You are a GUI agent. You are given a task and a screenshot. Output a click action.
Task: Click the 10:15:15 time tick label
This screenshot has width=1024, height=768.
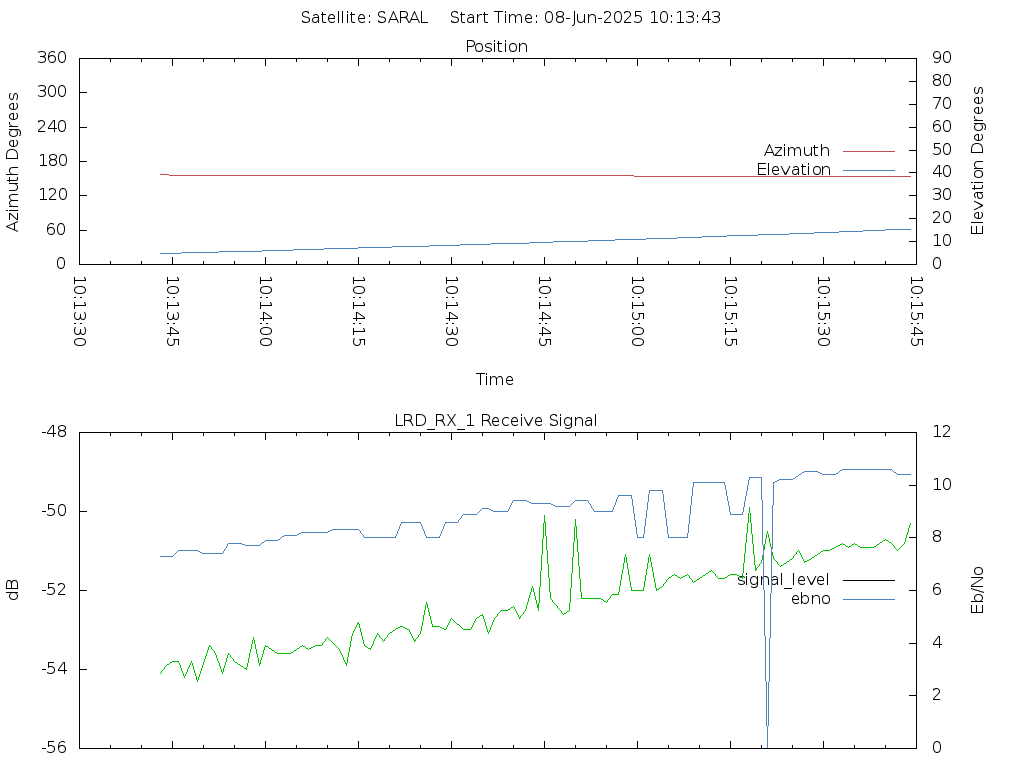(731, 312)
